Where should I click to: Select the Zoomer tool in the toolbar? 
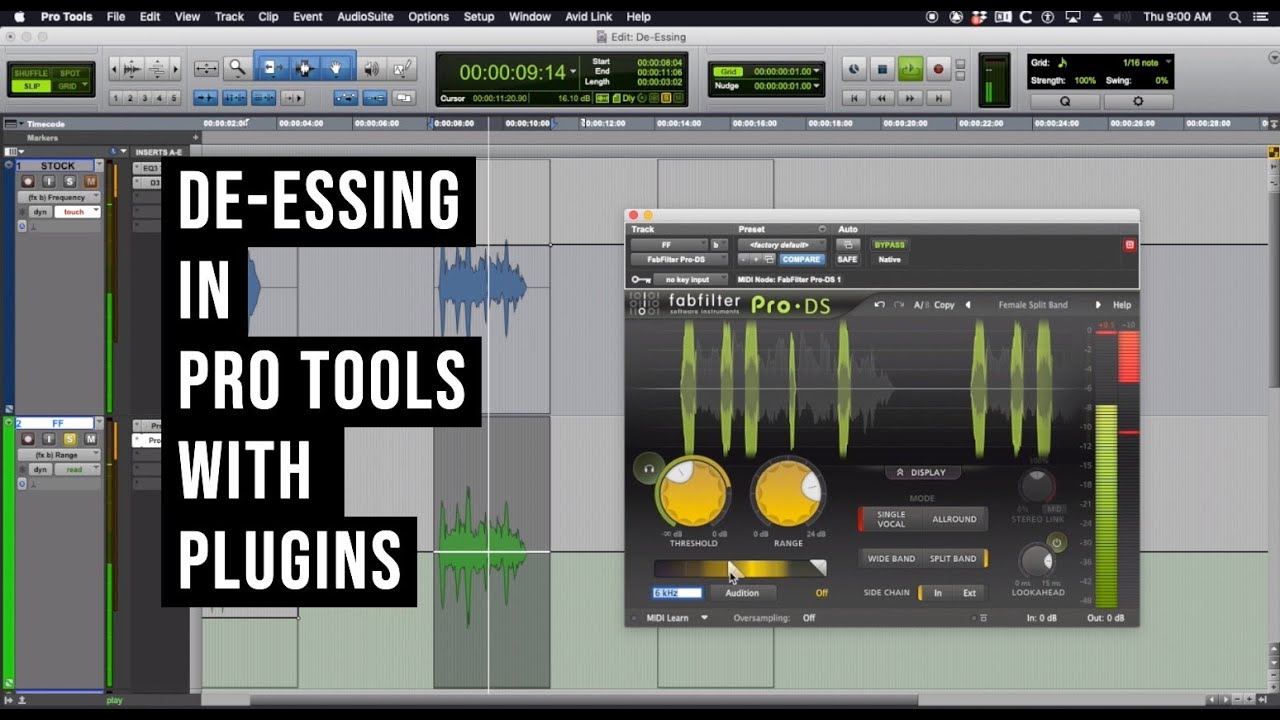point(237,68)
